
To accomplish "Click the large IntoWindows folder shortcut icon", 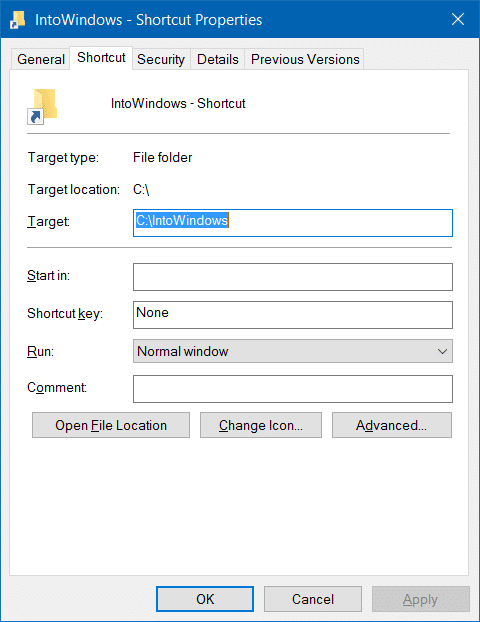I will [42, 106].
